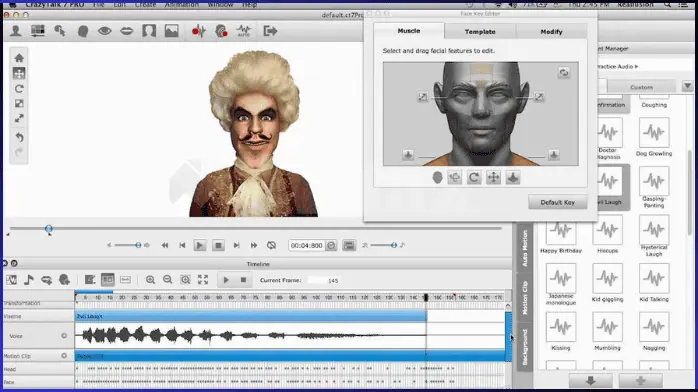Click the timeline zoom out magnifier
Image resolution: width=698 pixels, height=392 pixels.
tap(167, 280)
